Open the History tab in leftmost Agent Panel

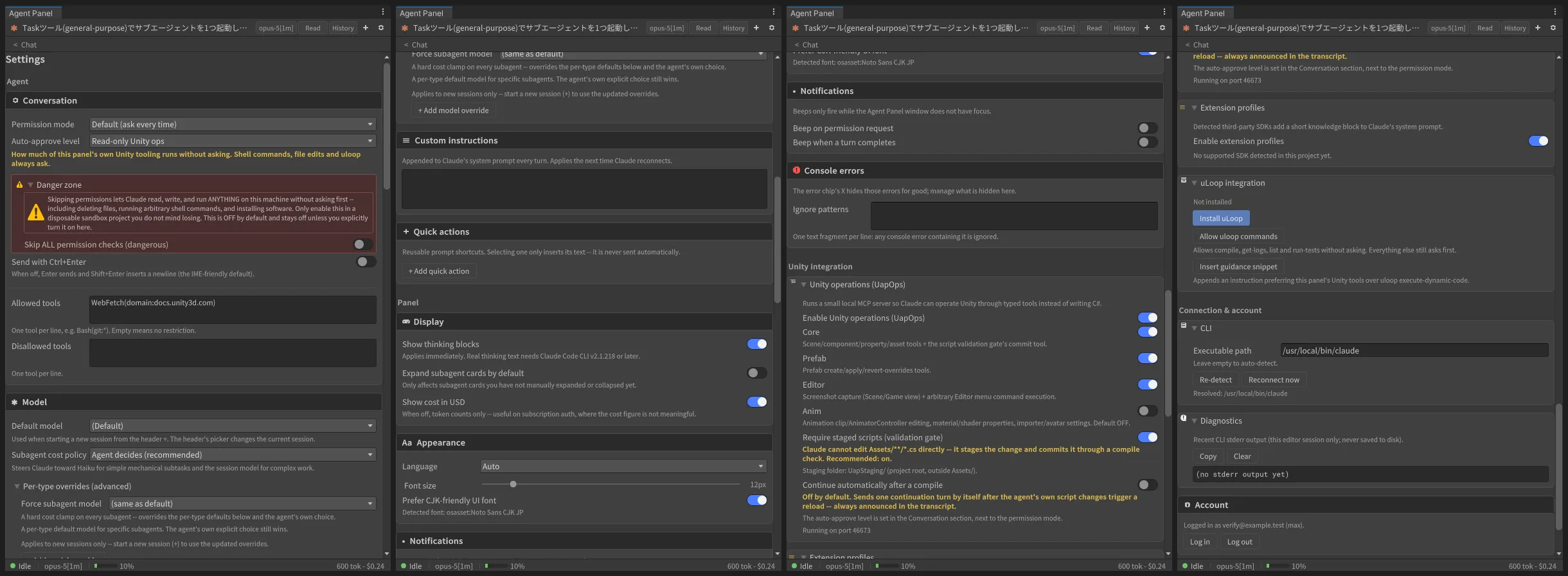click(343, 28)
